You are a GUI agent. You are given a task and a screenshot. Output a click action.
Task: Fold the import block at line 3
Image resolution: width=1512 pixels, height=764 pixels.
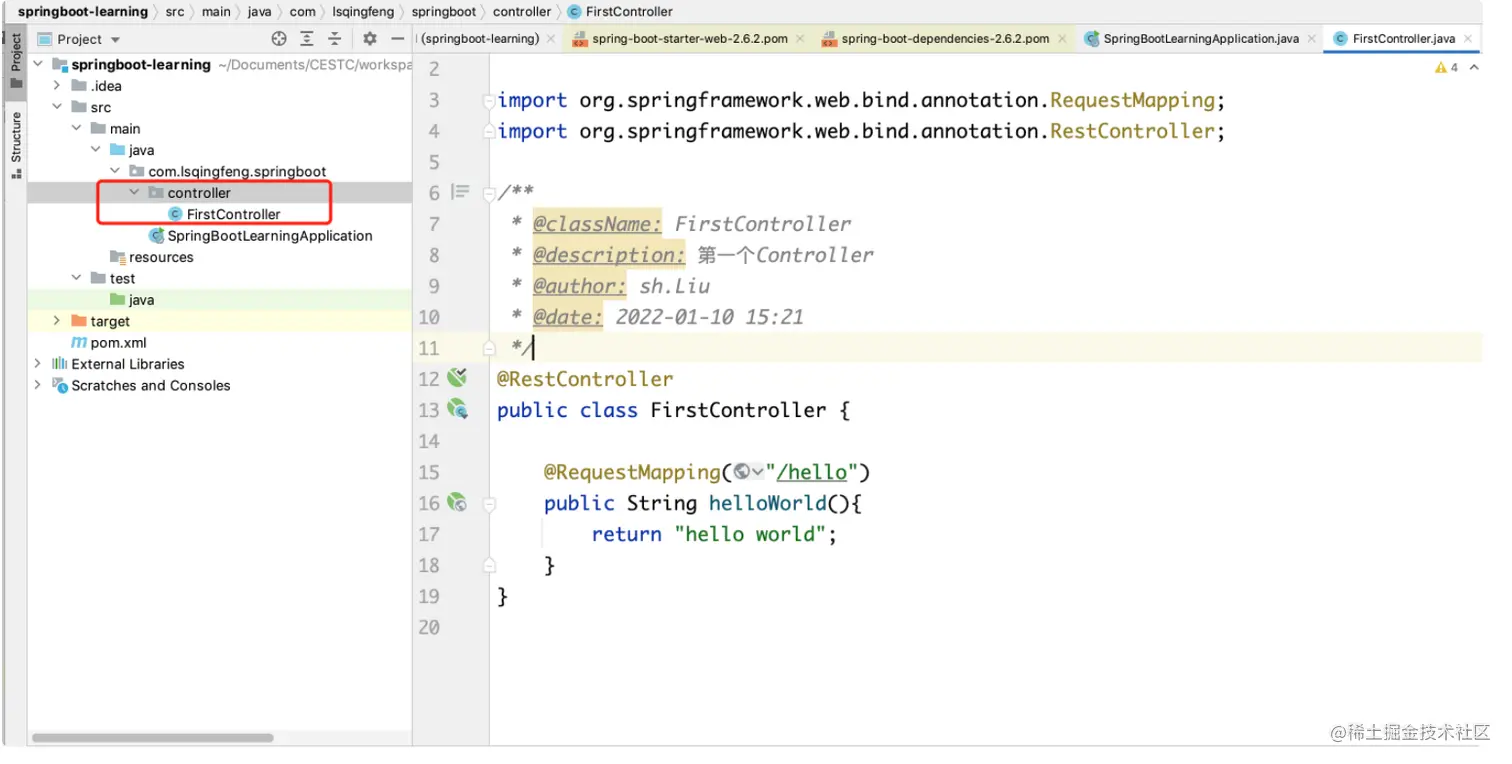489,100
